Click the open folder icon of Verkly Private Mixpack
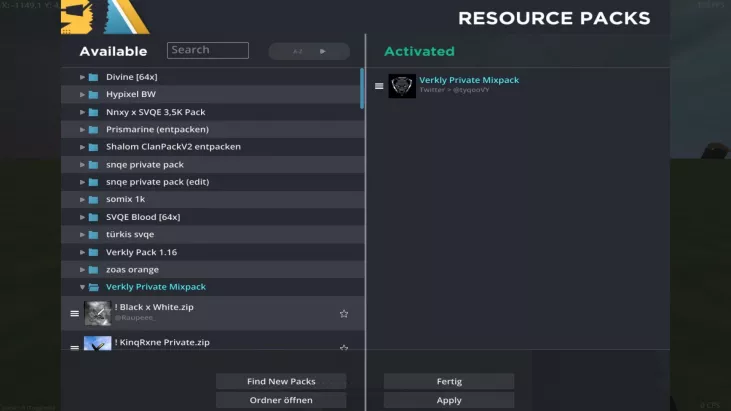Image resolution: width=731 pixels, height=411 pixels. (93, 287)
